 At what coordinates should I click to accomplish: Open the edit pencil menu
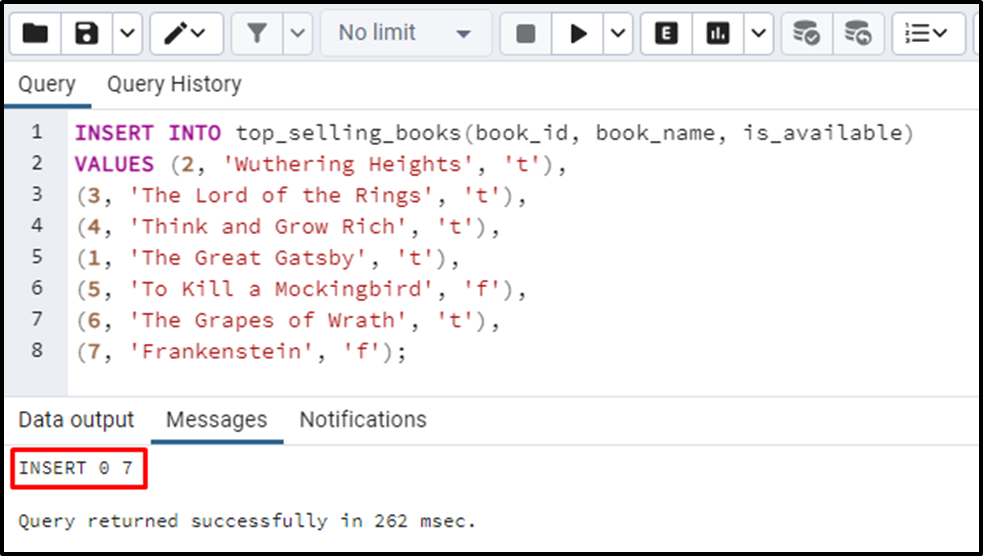coord(186,33)
